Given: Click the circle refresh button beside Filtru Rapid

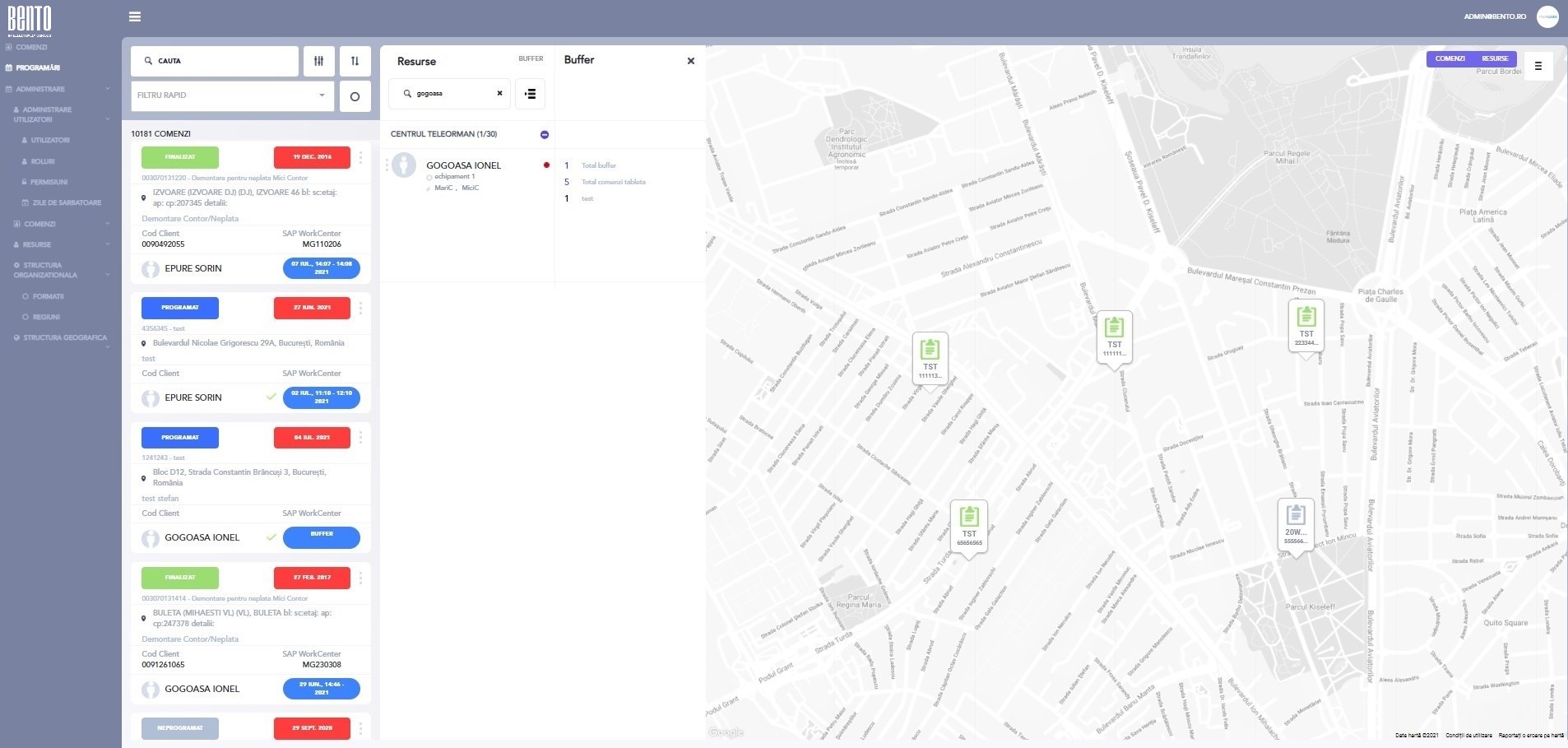Looking at the screenshot, I should click(x=355, y=96).
